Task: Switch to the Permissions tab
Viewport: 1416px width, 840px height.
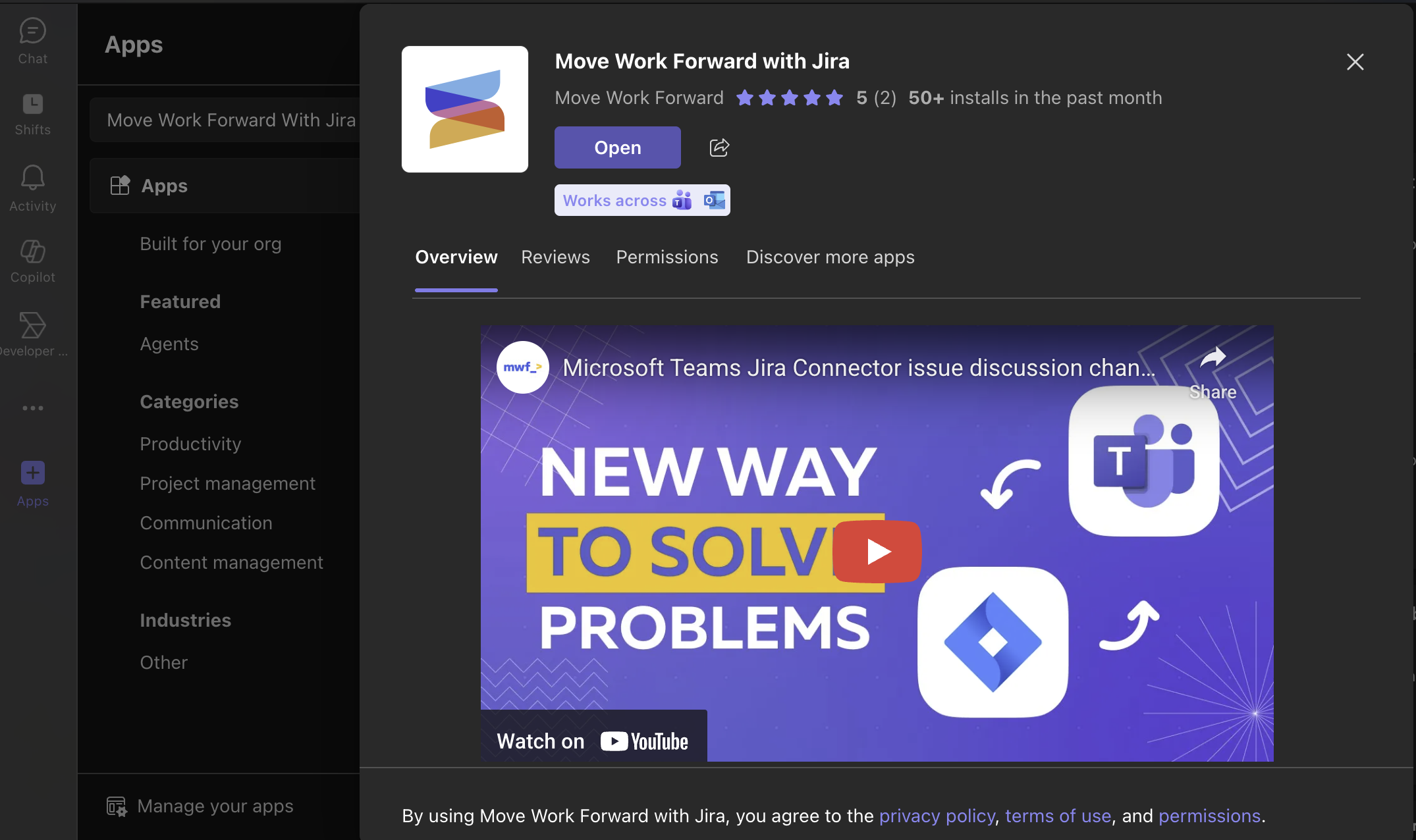Action: (x=667, y=257)
